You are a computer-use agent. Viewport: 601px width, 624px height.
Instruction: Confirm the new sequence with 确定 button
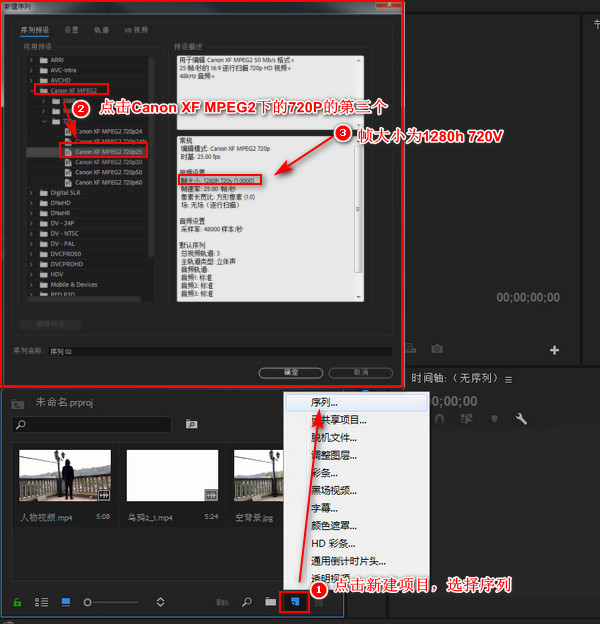pos(291,372)
